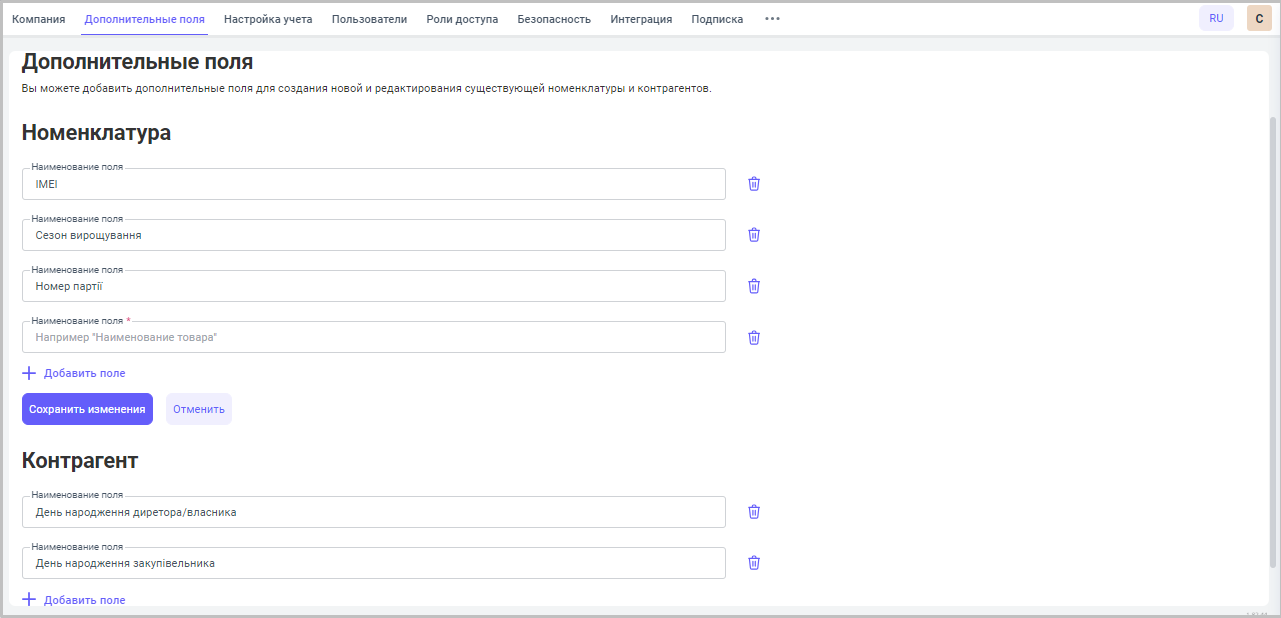Open the three-dots more tabs menu
Image resolution: width=1281 pixels, height=618 pixels.
pyautogui.click(x=772, y=19)
